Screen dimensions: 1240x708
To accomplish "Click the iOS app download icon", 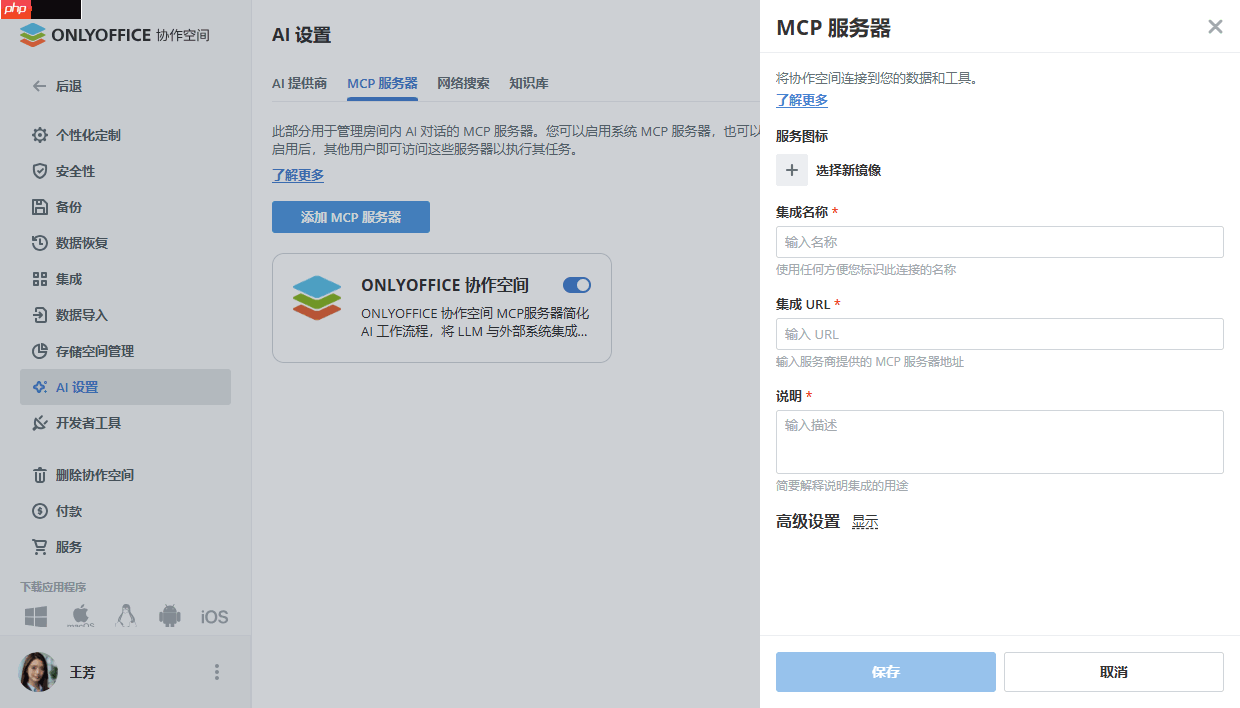I will pyautogui.click(x=213, y=617).
